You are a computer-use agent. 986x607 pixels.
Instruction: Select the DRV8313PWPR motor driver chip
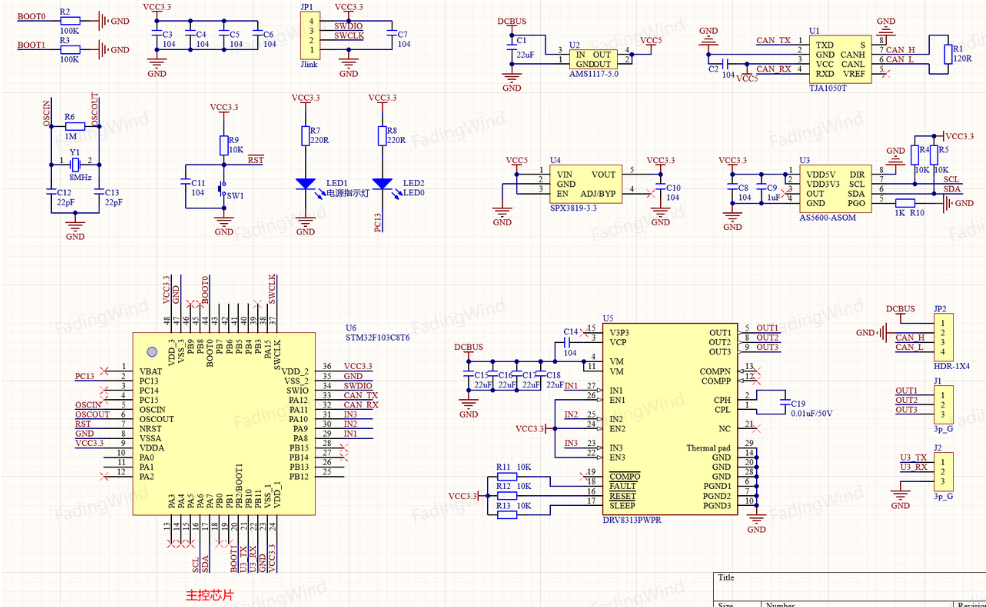pos(670,420)
